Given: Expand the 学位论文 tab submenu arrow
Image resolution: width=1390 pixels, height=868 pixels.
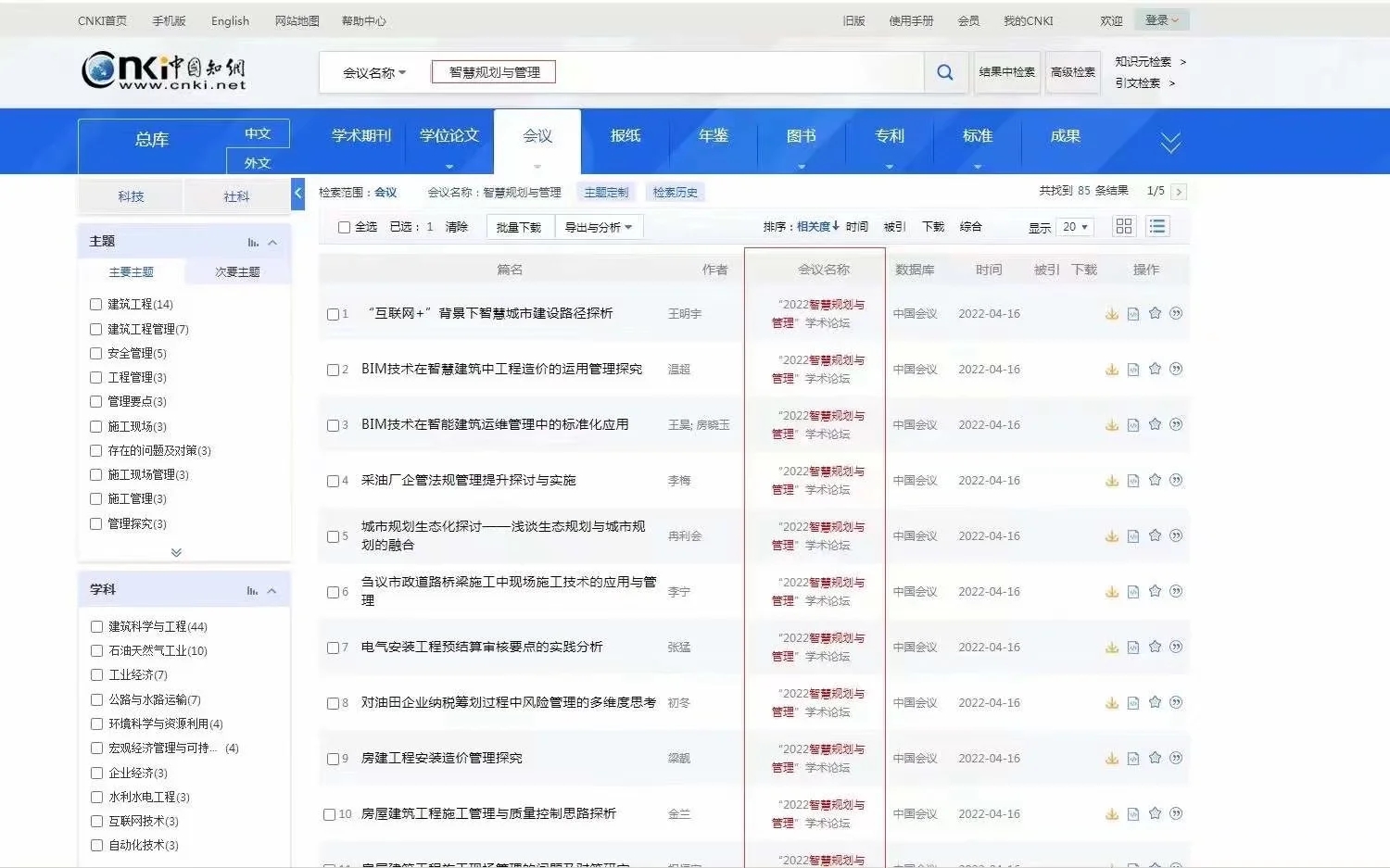Looking at the screenshot, I should (x=449, y=167).
